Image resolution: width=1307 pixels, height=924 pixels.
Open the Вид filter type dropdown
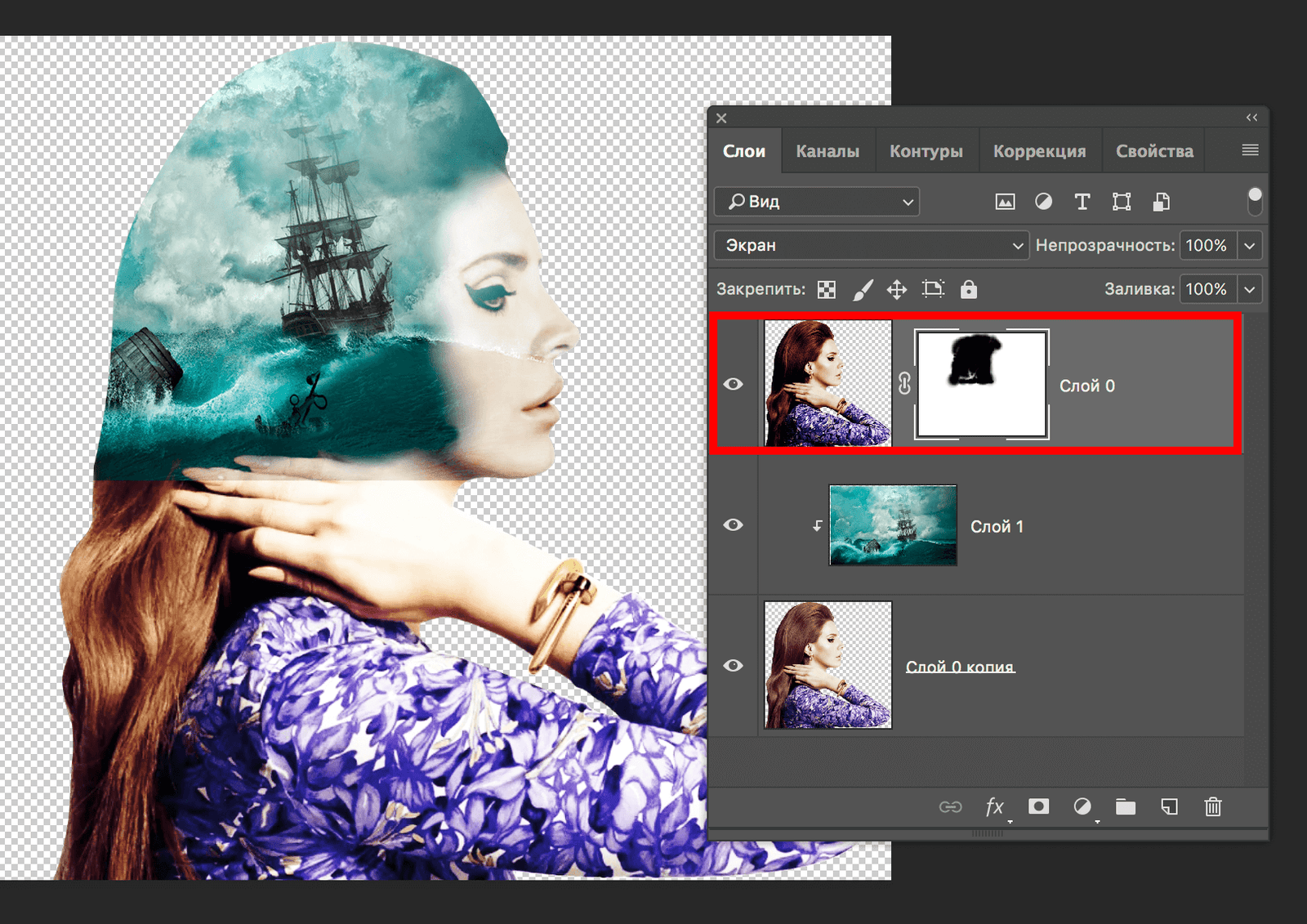(x=817, y=202)
